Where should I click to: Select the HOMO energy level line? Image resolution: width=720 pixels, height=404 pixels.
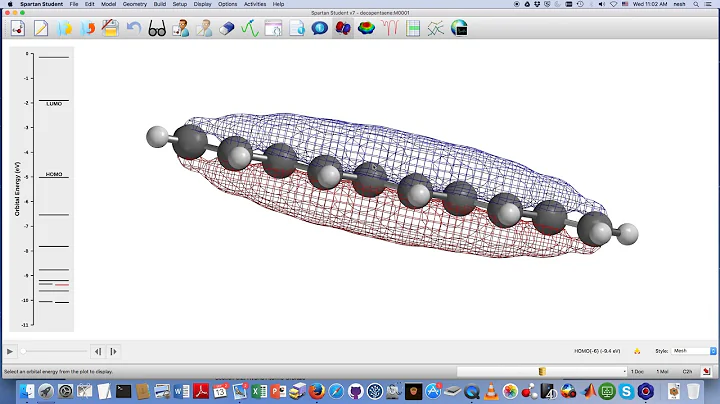pyautogui.click(x=54, y=177)
